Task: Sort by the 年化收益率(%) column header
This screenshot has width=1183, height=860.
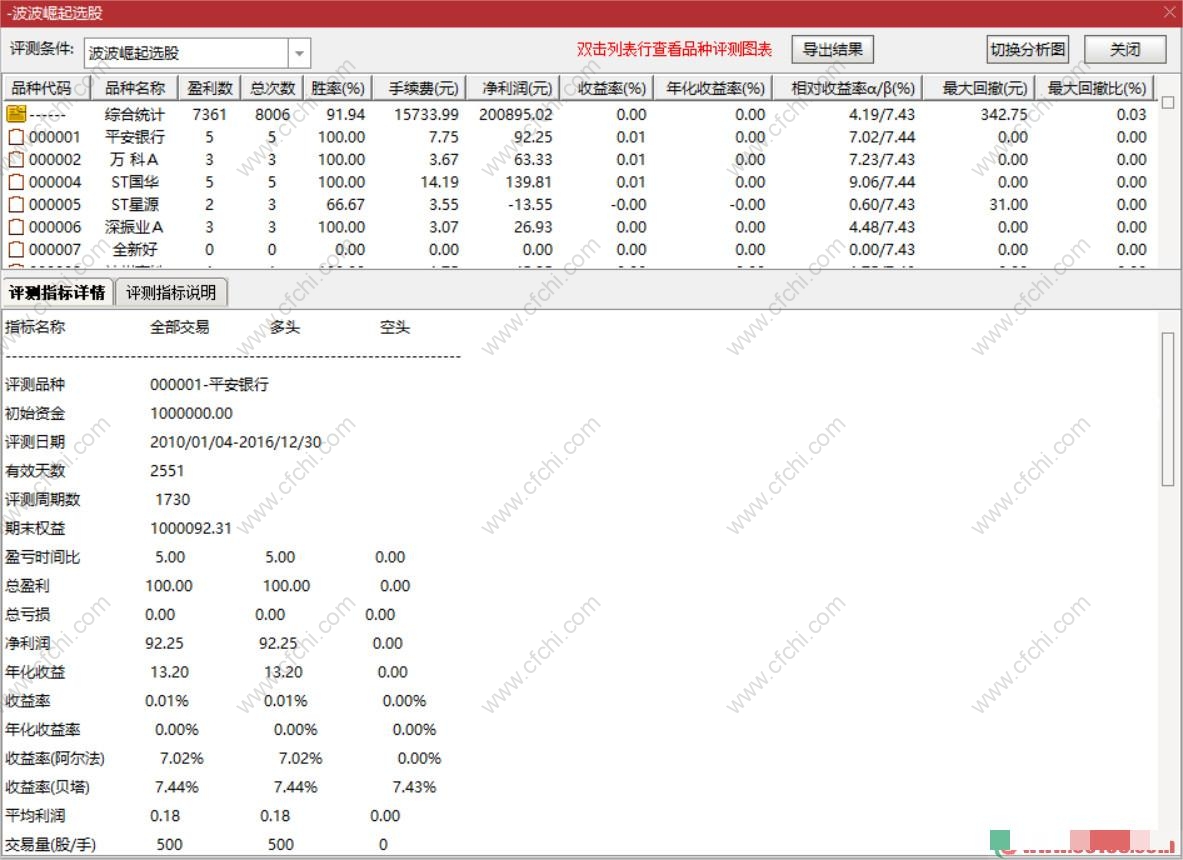Action: (x=714, y=88)
